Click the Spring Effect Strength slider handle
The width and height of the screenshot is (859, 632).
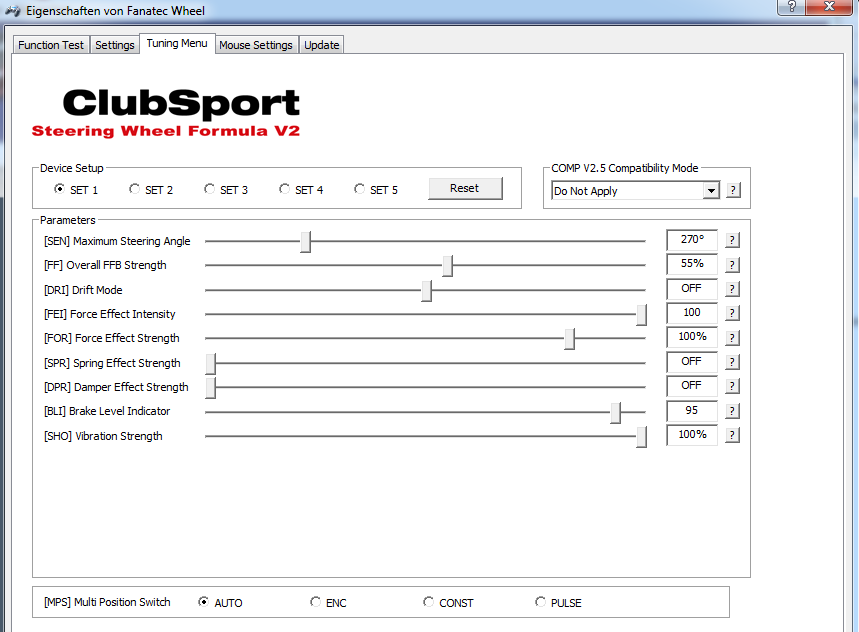[211, 364]
